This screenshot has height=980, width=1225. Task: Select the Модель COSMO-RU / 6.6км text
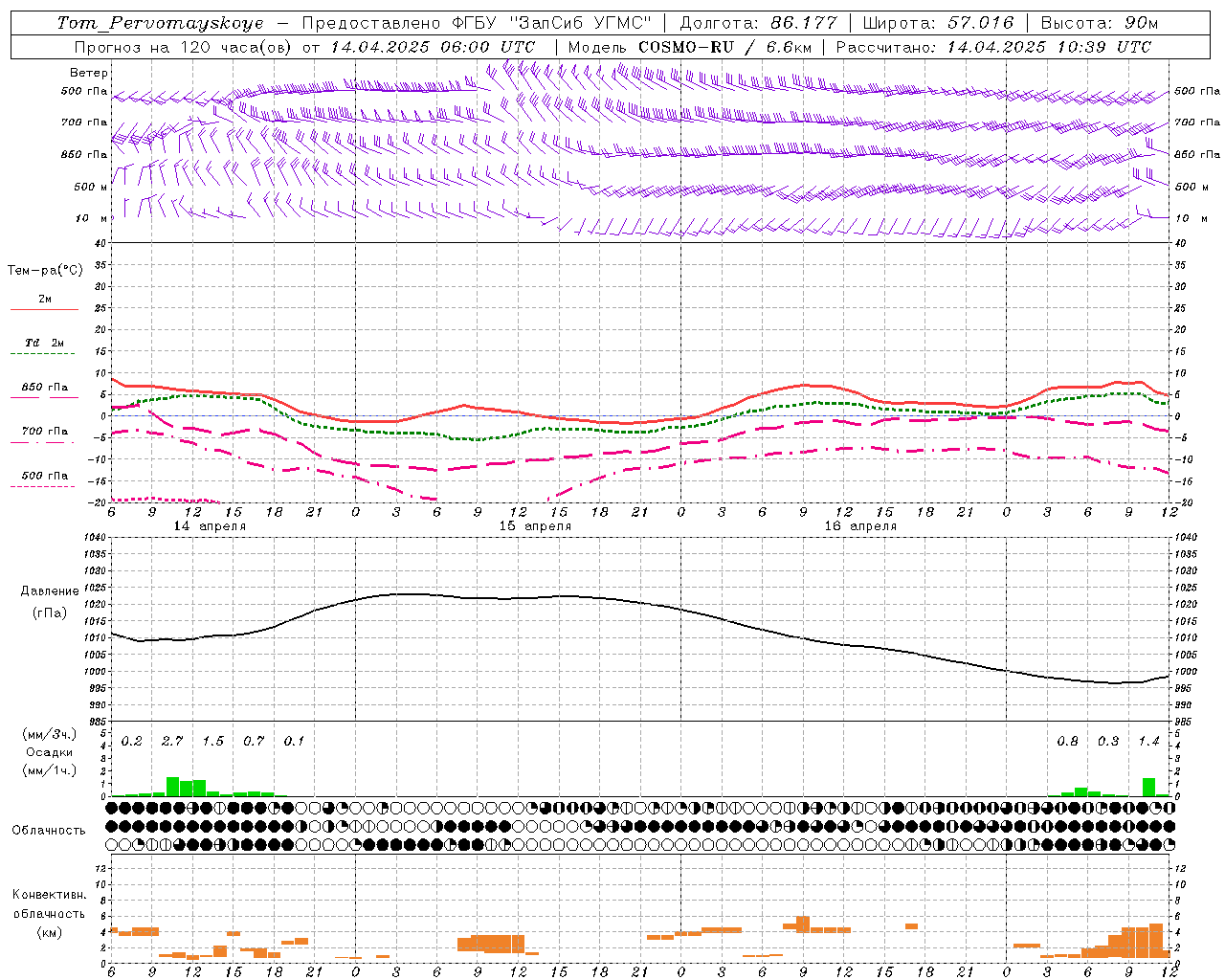pos(689,47)
